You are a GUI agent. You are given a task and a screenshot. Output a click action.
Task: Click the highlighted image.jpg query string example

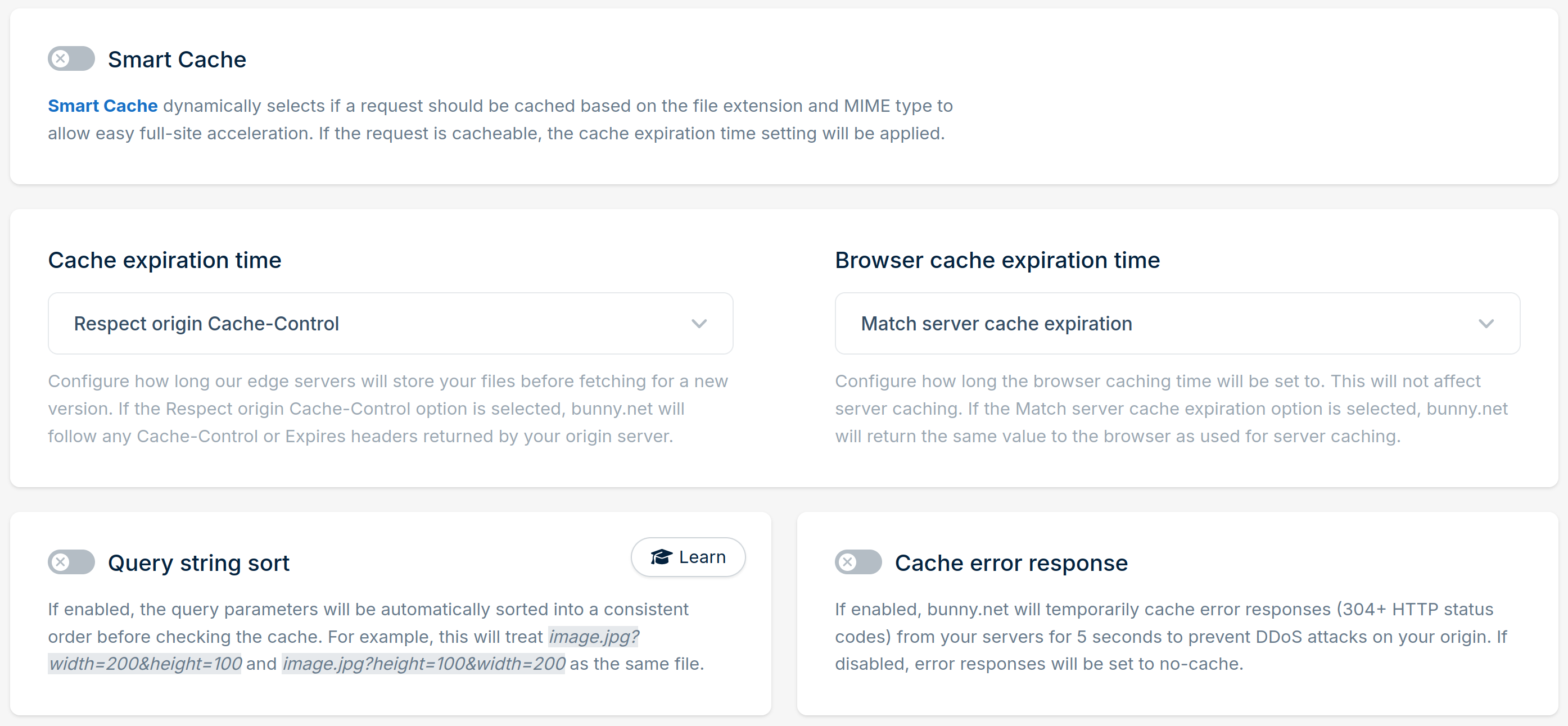594,637
